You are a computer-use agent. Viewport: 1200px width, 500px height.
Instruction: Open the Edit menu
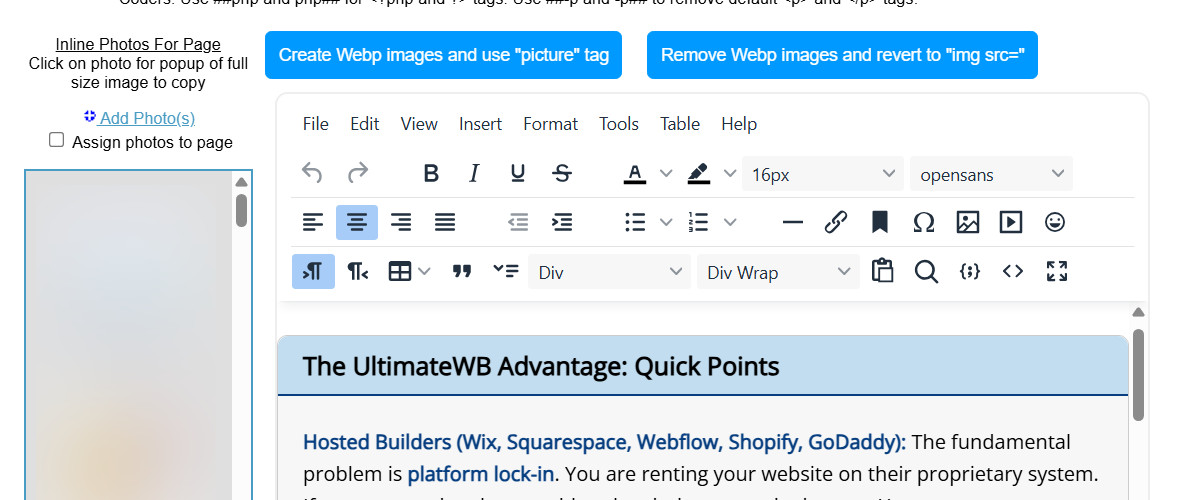pos(365,124)
